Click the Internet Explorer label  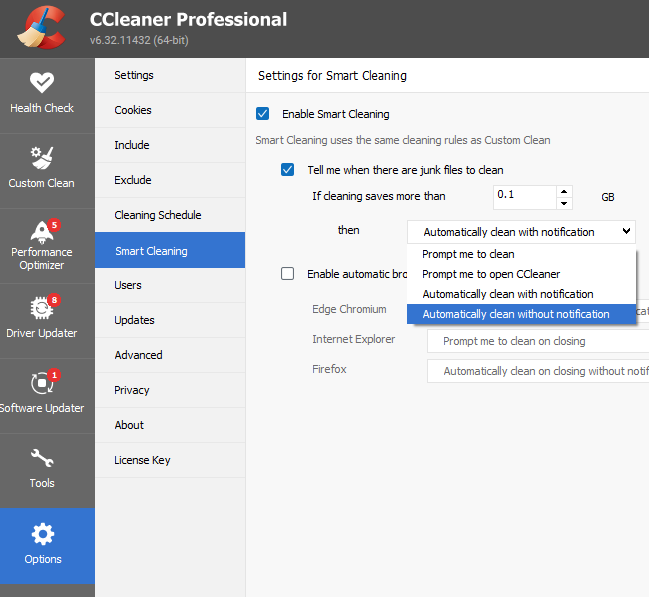[353, 339]
